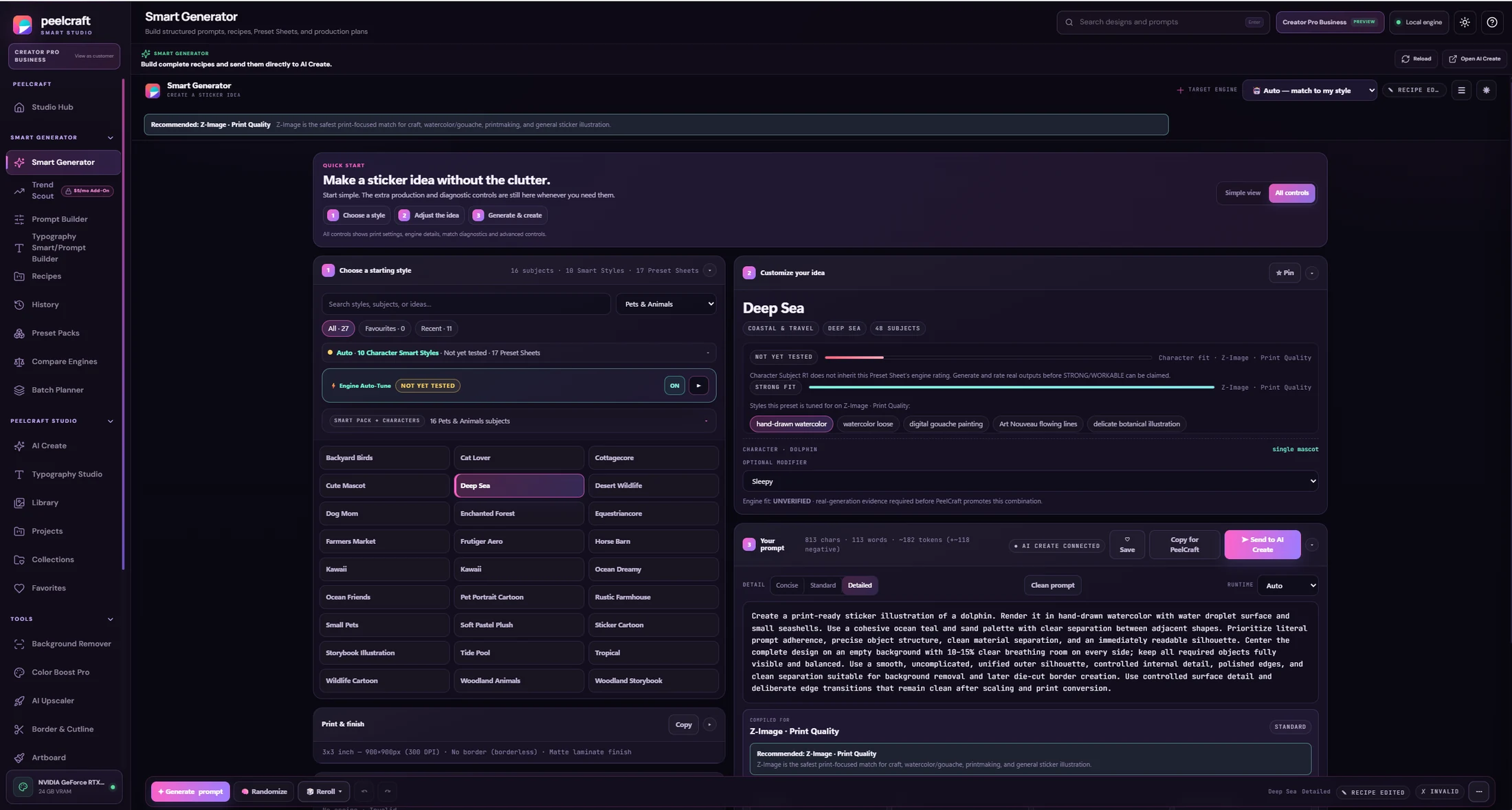Open the Runtime Auto dropdown
1512x810 pixels.
tap(1287, 586)
